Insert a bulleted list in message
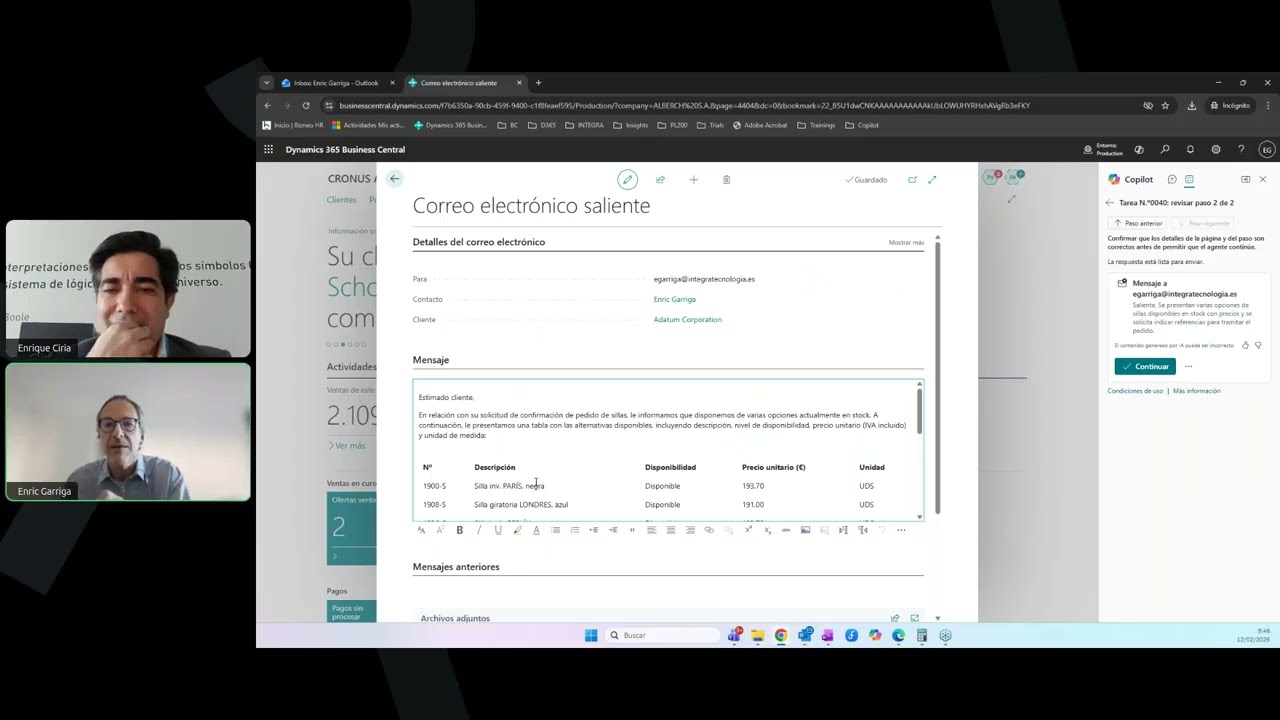Viewport: 1280px width, 720px height. [x=555, y=530]
